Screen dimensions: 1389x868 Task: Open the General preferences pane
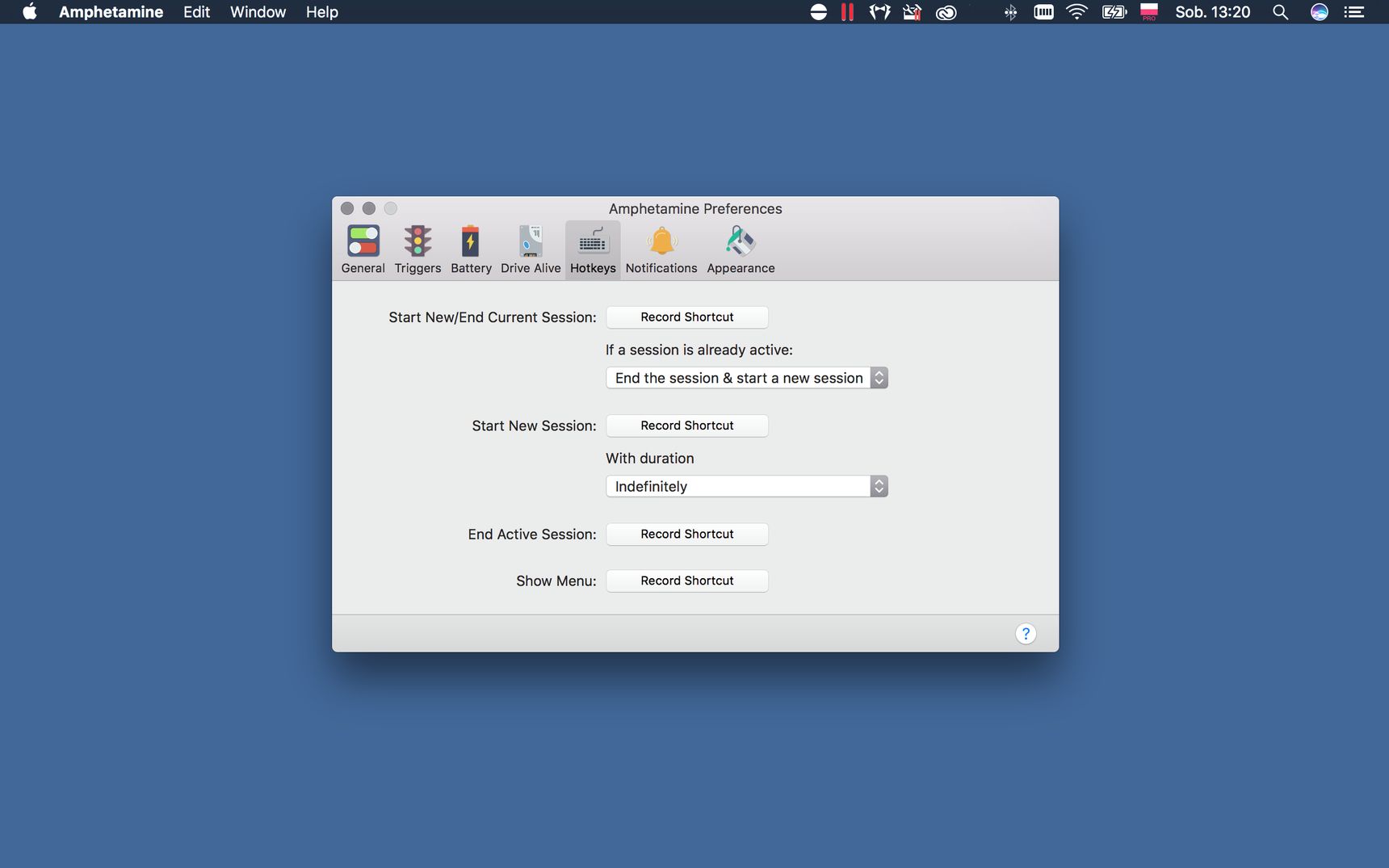point(363,250)
